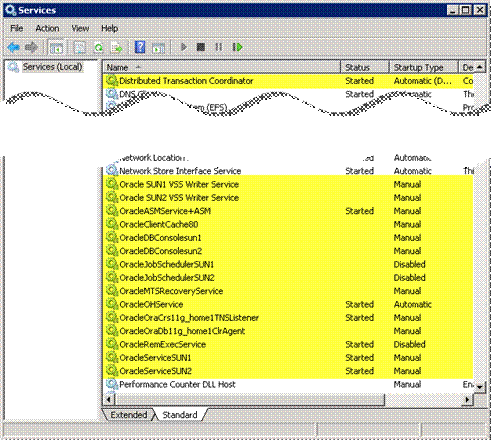Click gear icon beside Performance Counter DLL Host
Viewport: 491px width, 440px height.
click(112, 384)
